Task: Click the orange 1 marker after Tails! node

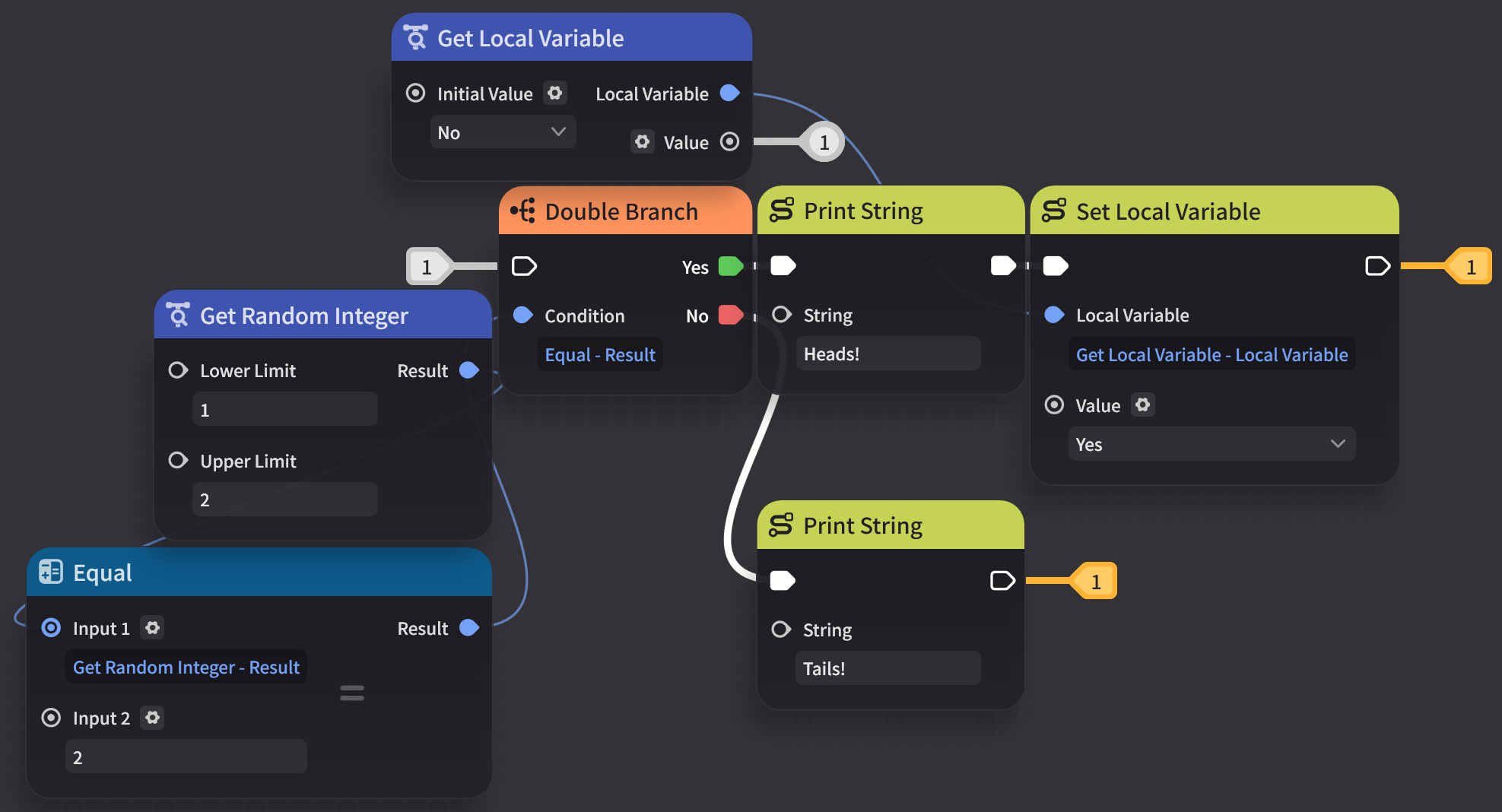Action: tap(1094, 581)
